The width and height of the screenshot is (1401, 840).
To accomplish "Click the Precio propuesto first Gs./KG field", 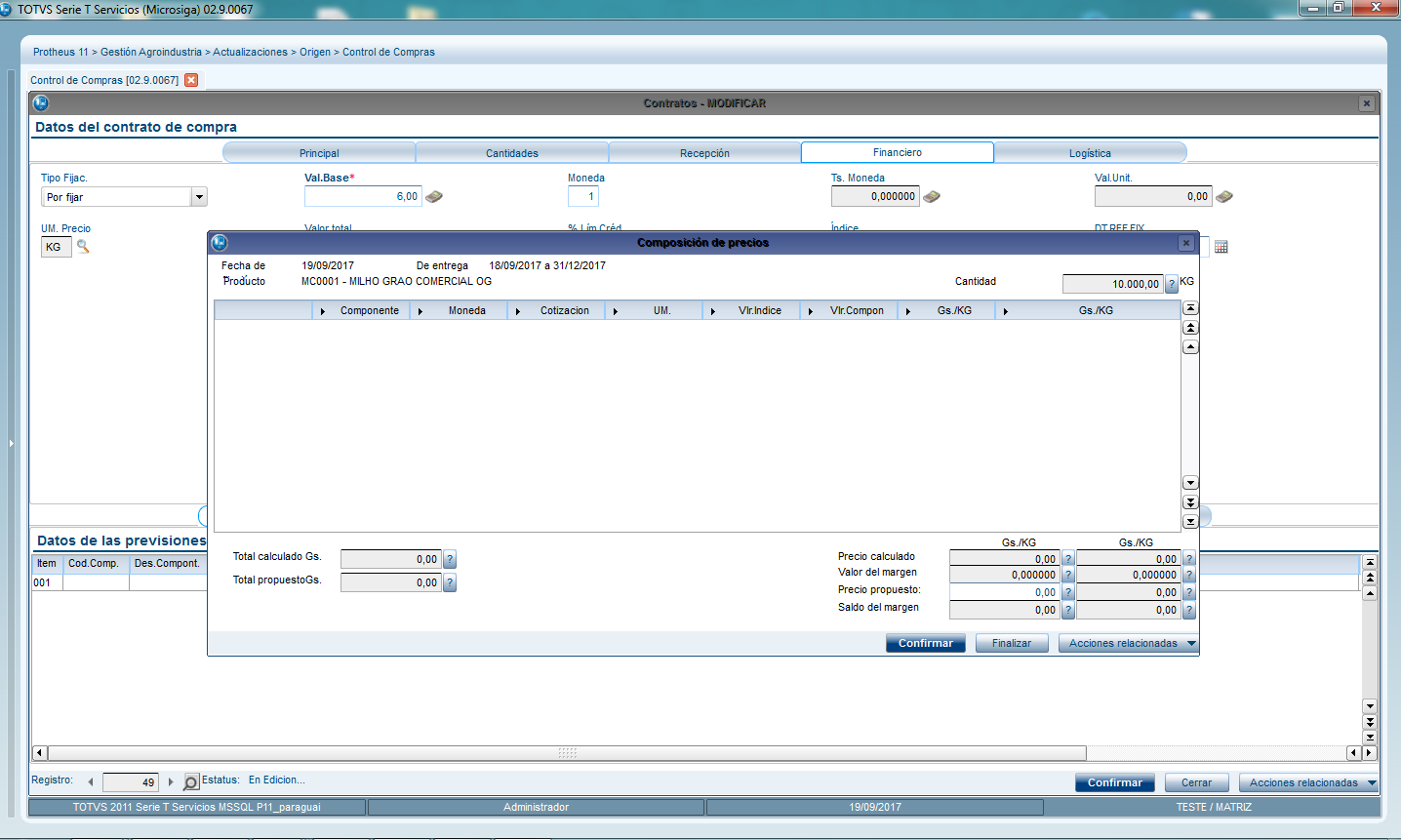I will [1005, 592].
